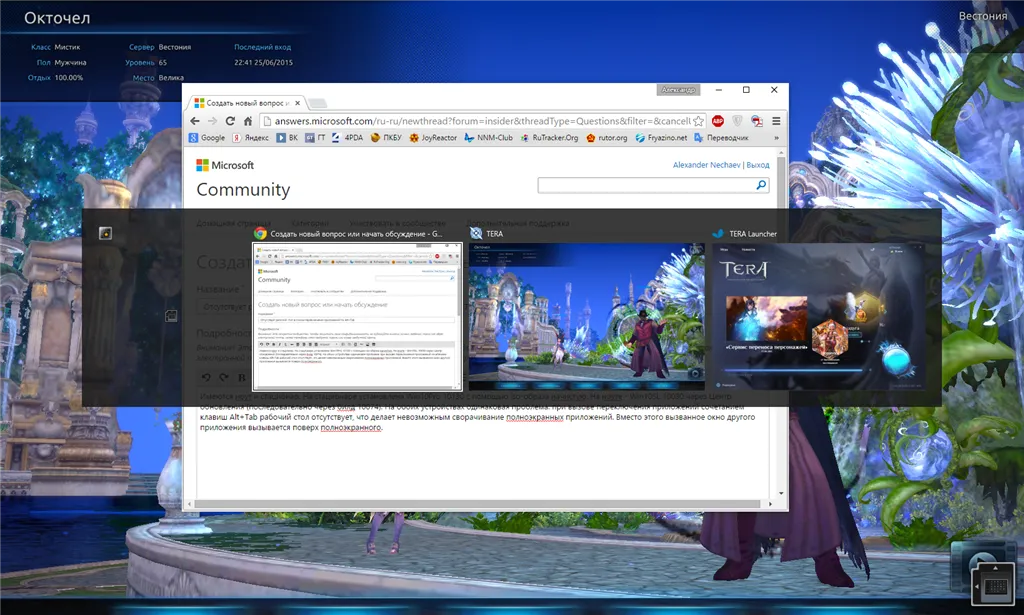Open the 4PDA bookmark

point(347,138)
